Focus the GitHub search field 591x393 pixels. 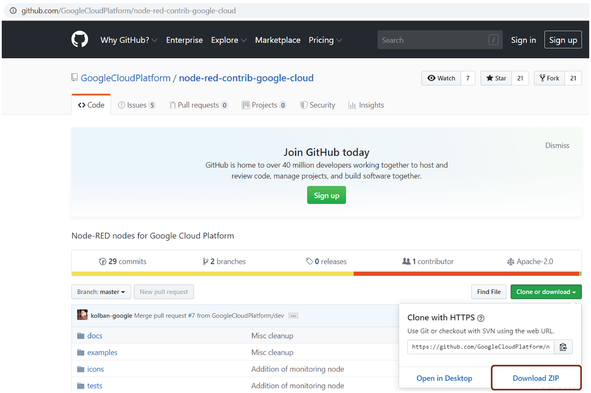point(440,40)
